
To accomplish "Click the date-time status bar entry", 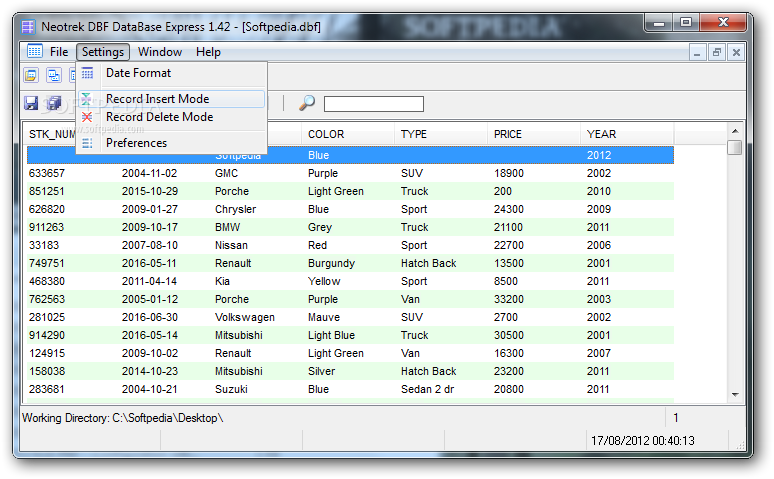I will tap(643, 440).
